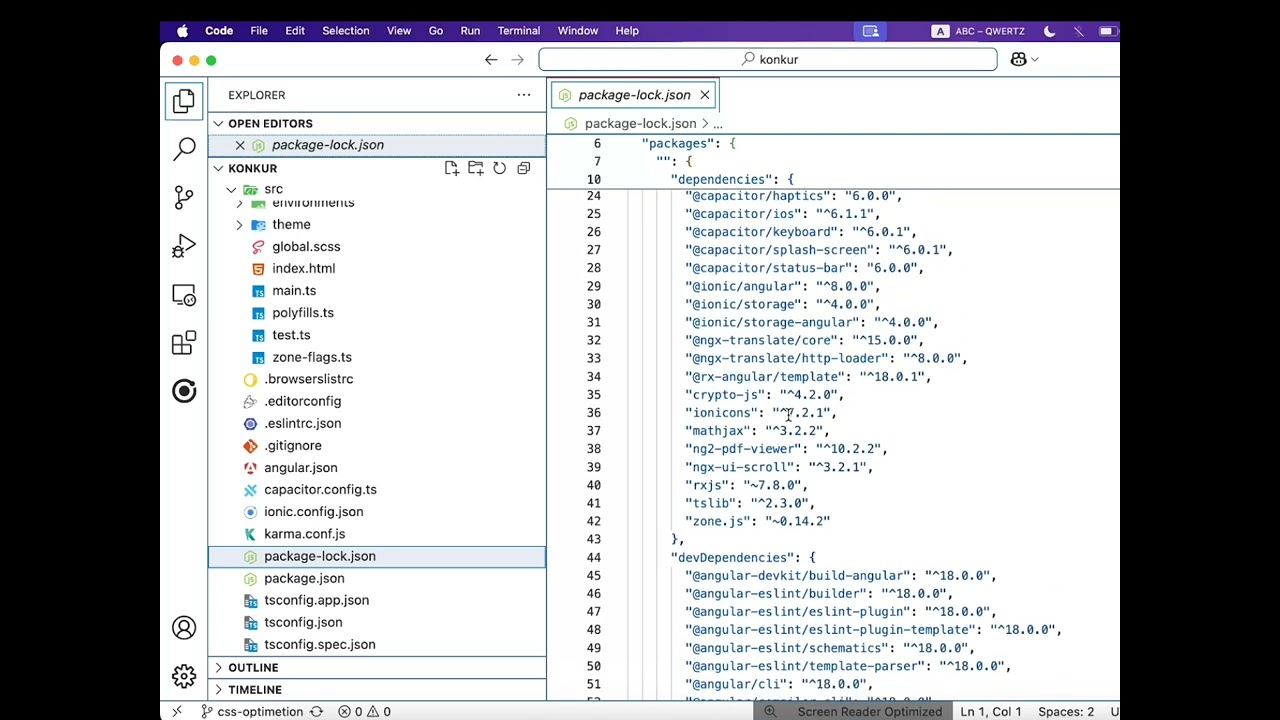Expand the Outline section

click(x=218, y=667)
